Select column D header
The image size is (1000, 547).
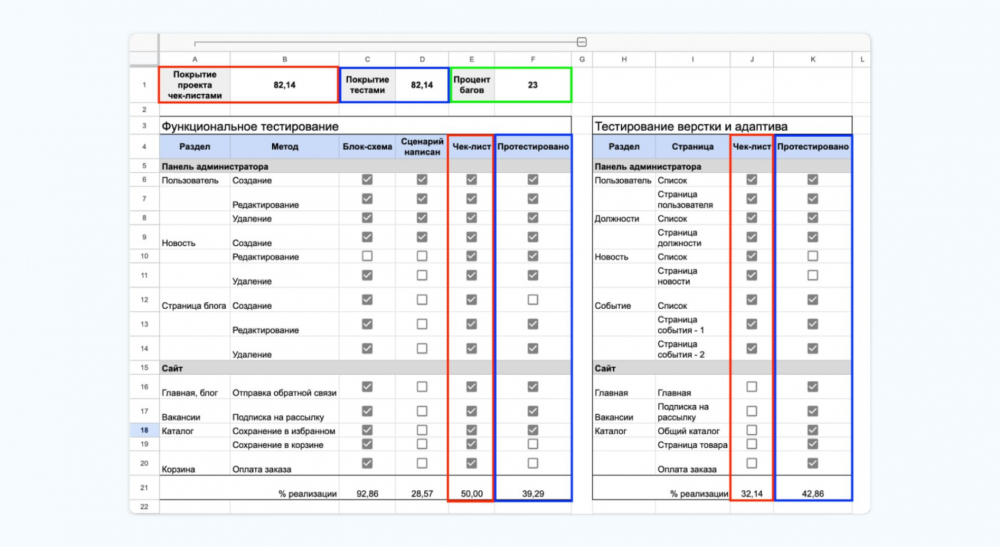click(x=422, y=59)
